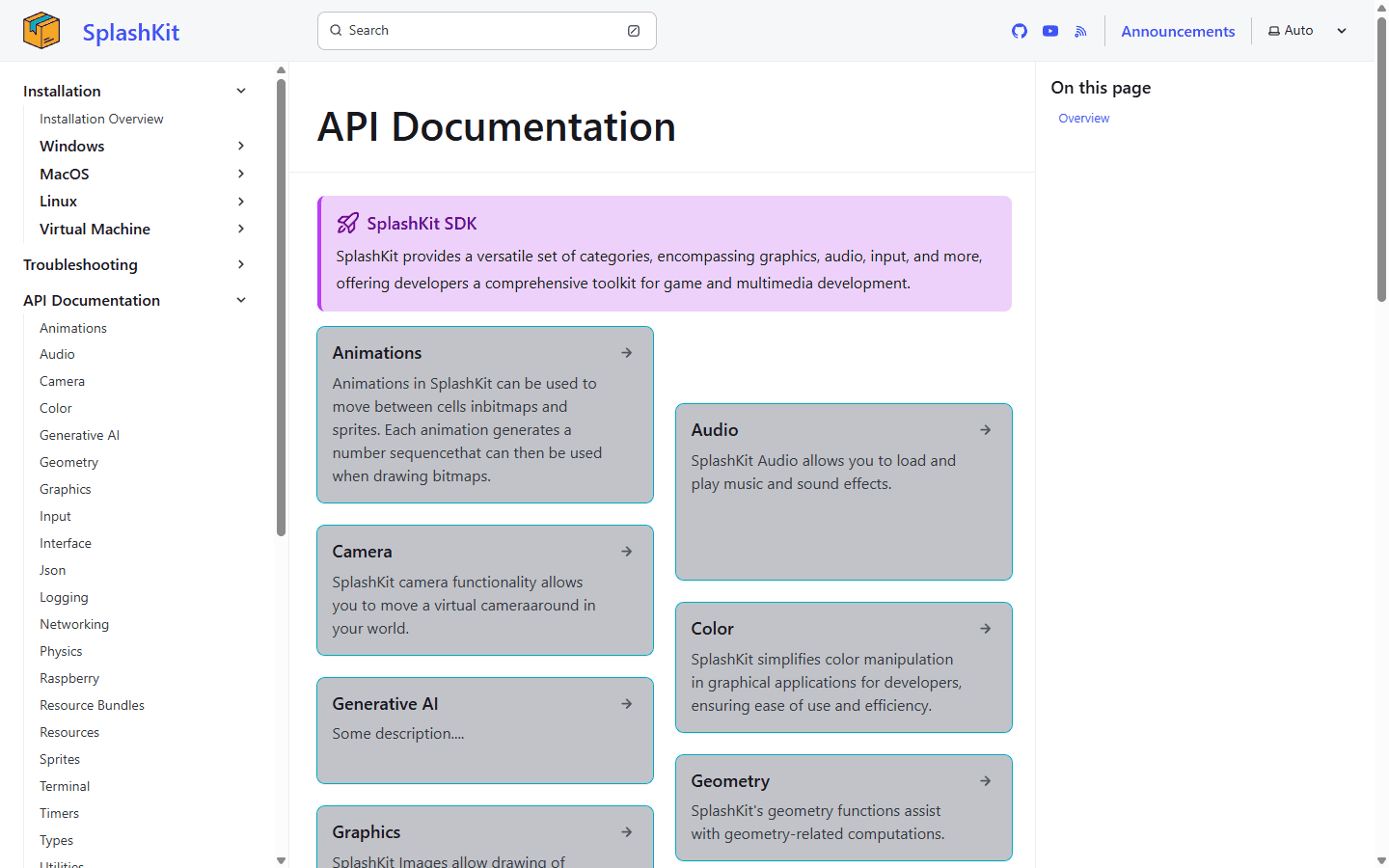Click the RSS feed icon
This screenshot has width=1389, height=868.
1080,31
